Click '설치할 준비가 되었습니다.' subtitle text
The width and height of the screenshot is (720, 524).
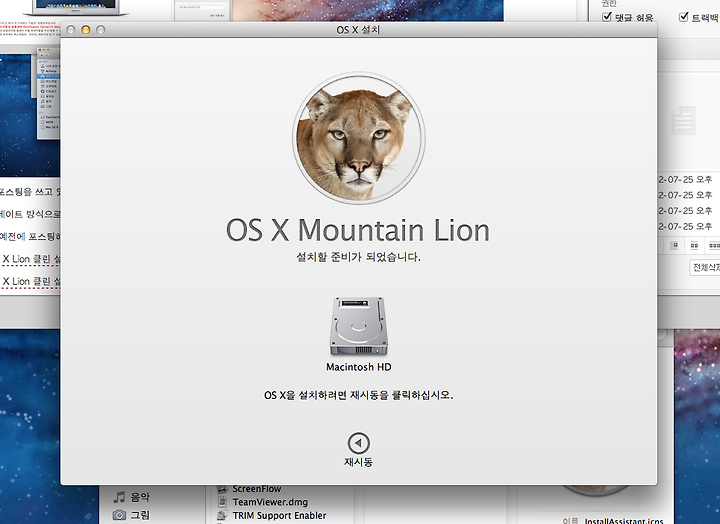[359, 257]
